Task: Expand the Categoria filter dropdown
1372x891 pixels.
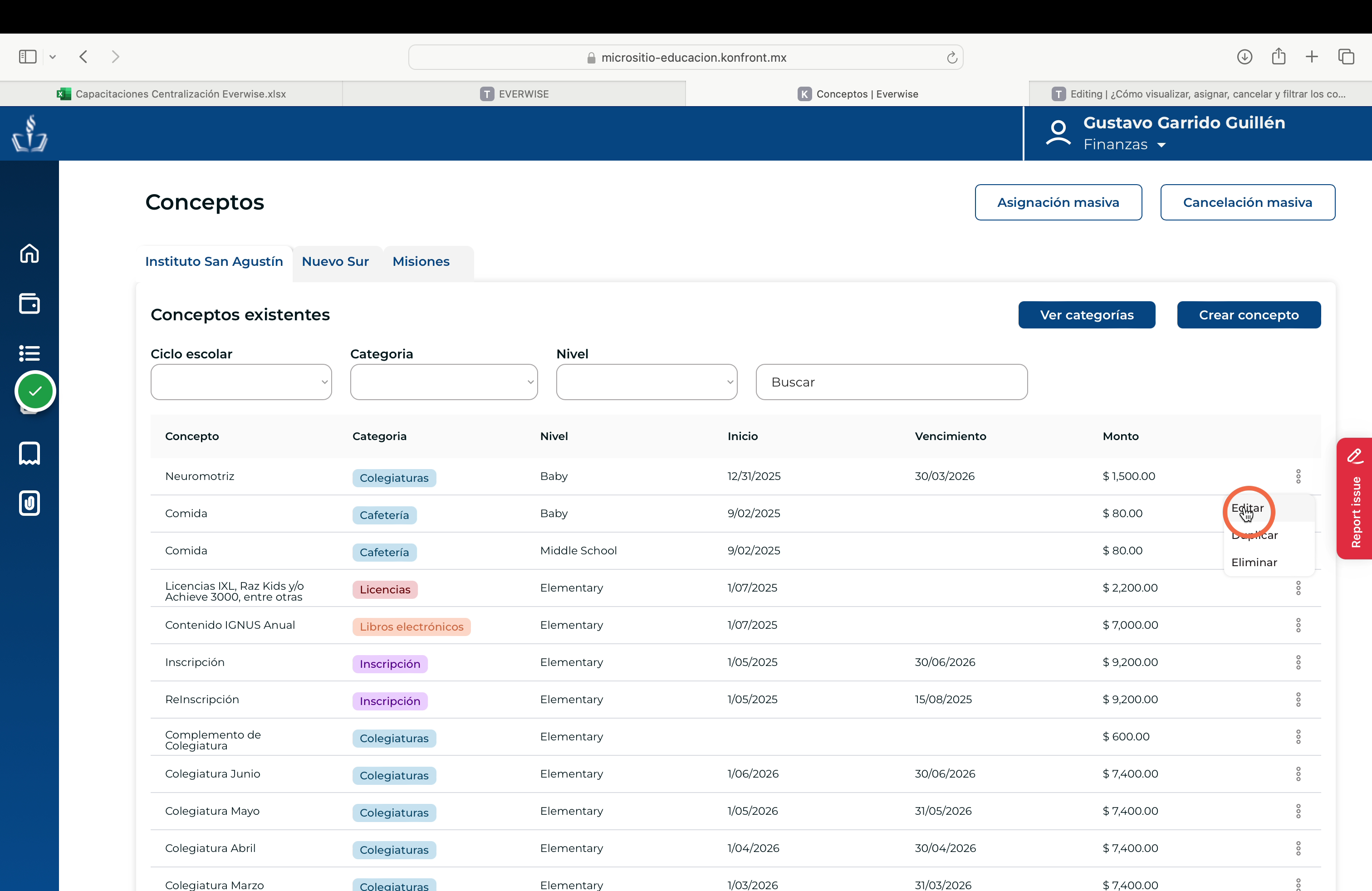Action: tap(444, 382)
